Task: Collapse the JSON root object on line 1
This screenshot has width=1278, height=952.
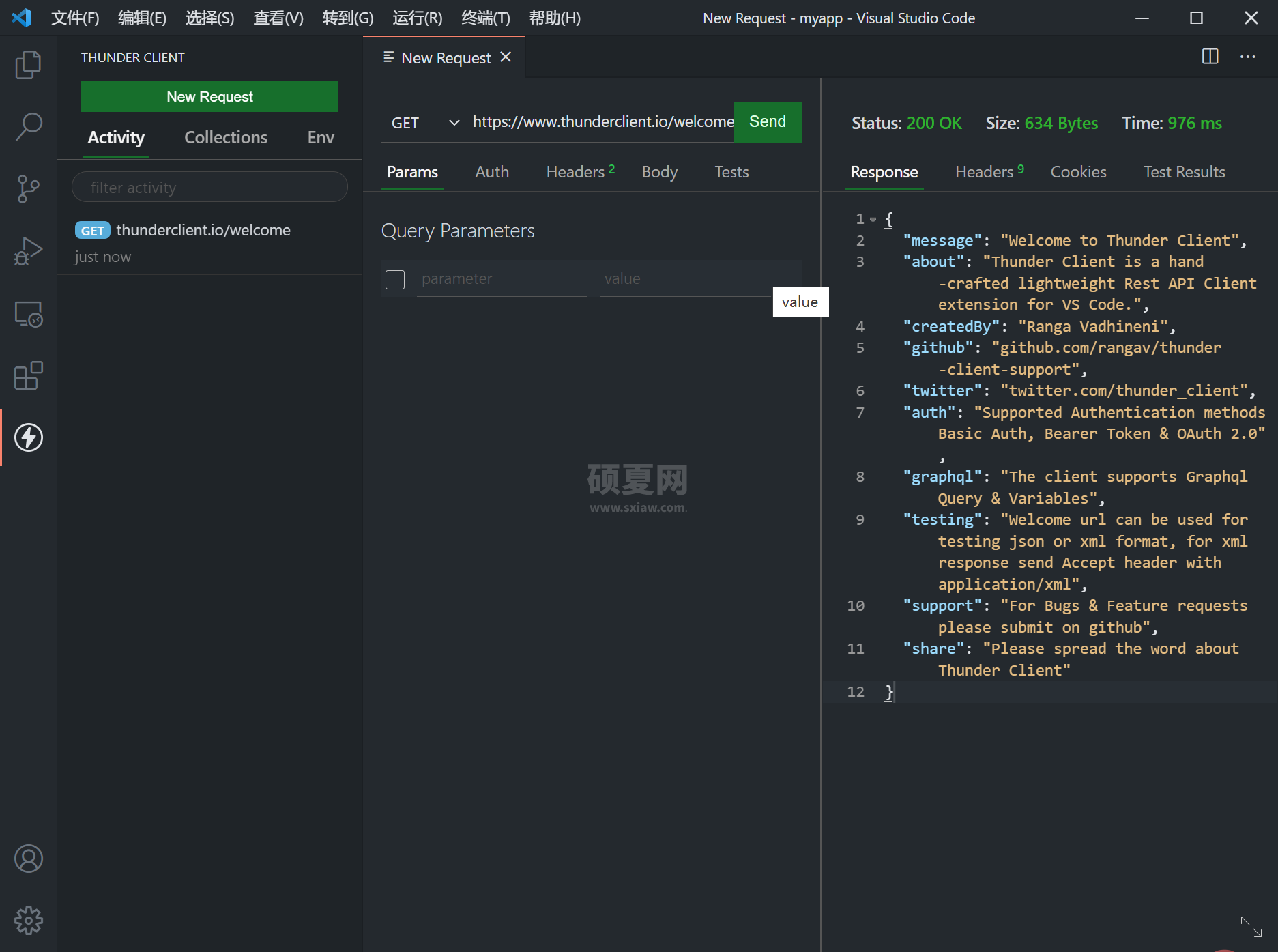Action: click(873, 219)
